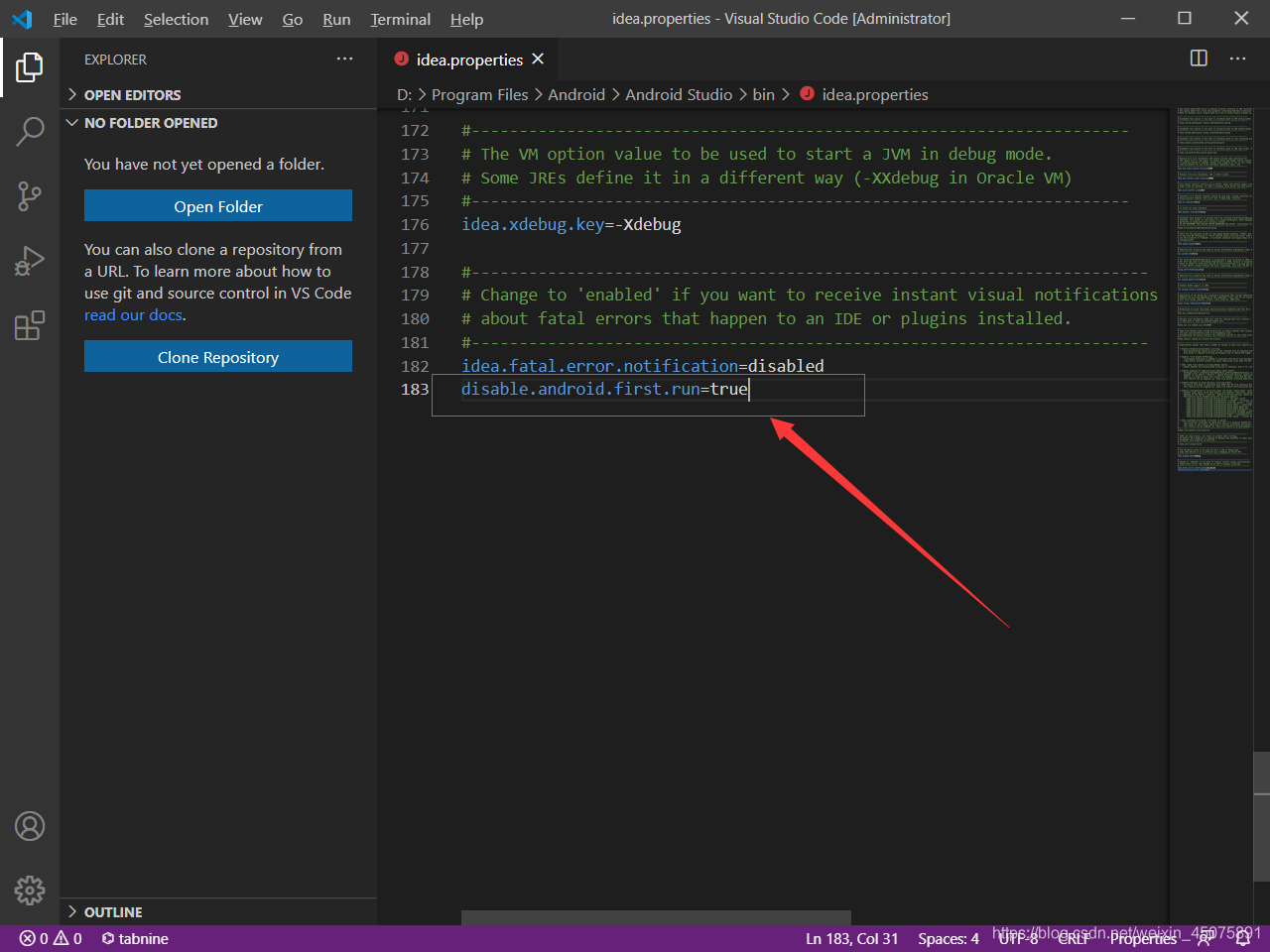
Task: Open the Selection menu
Action: point(176,19)
